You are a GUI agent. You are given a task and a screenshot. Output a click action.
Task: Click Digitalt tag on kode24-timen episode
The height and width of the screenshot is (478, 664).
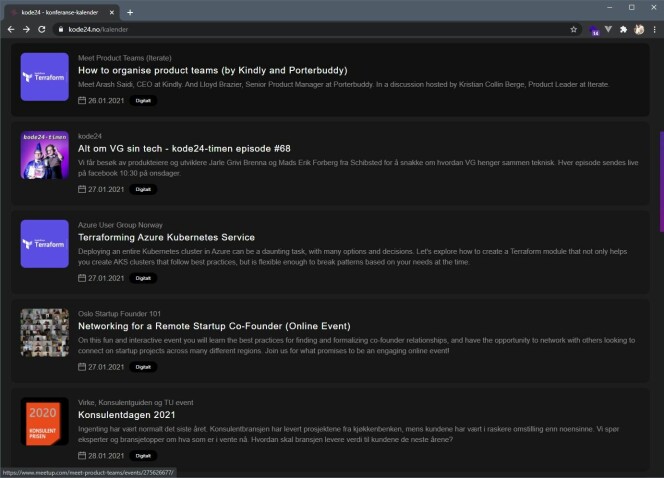tap(143, 189)
